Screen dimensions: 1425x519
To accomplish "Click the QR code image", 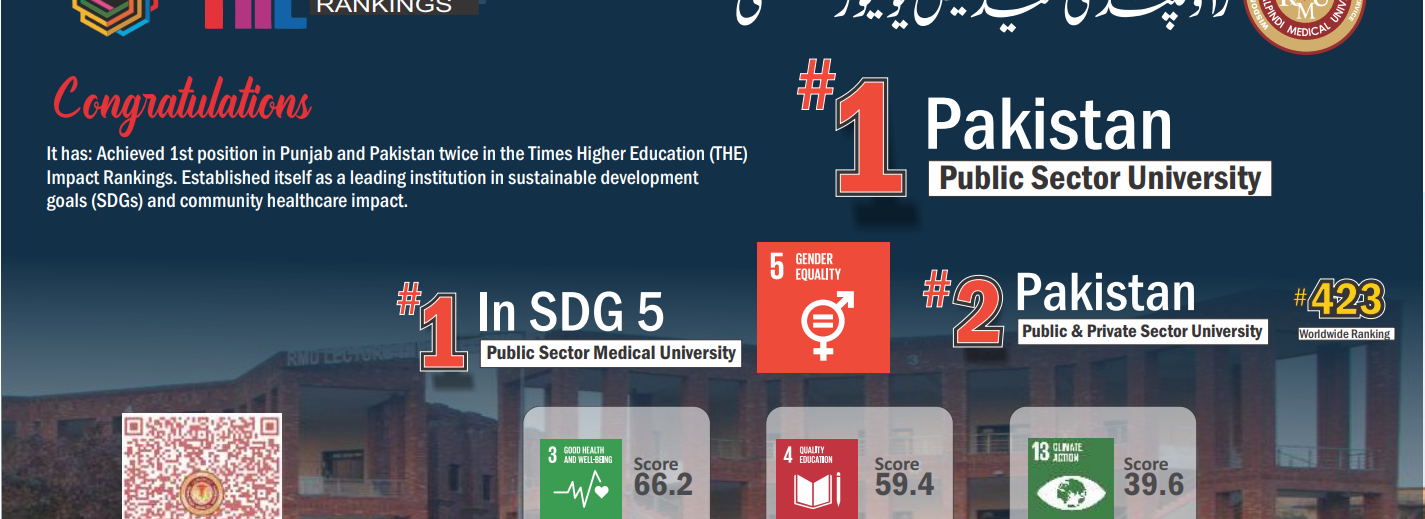I will point(203,467).
